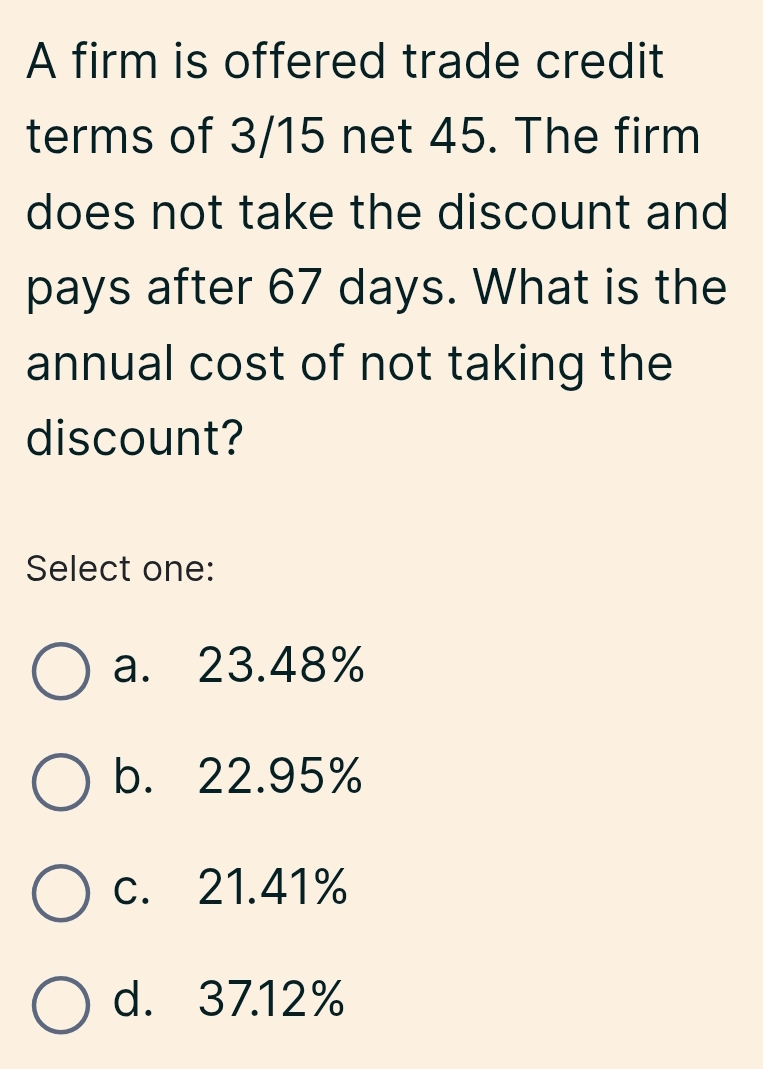Pick the radio button for option c
This screenshot has height=1069, width=763.
(62, 891)
